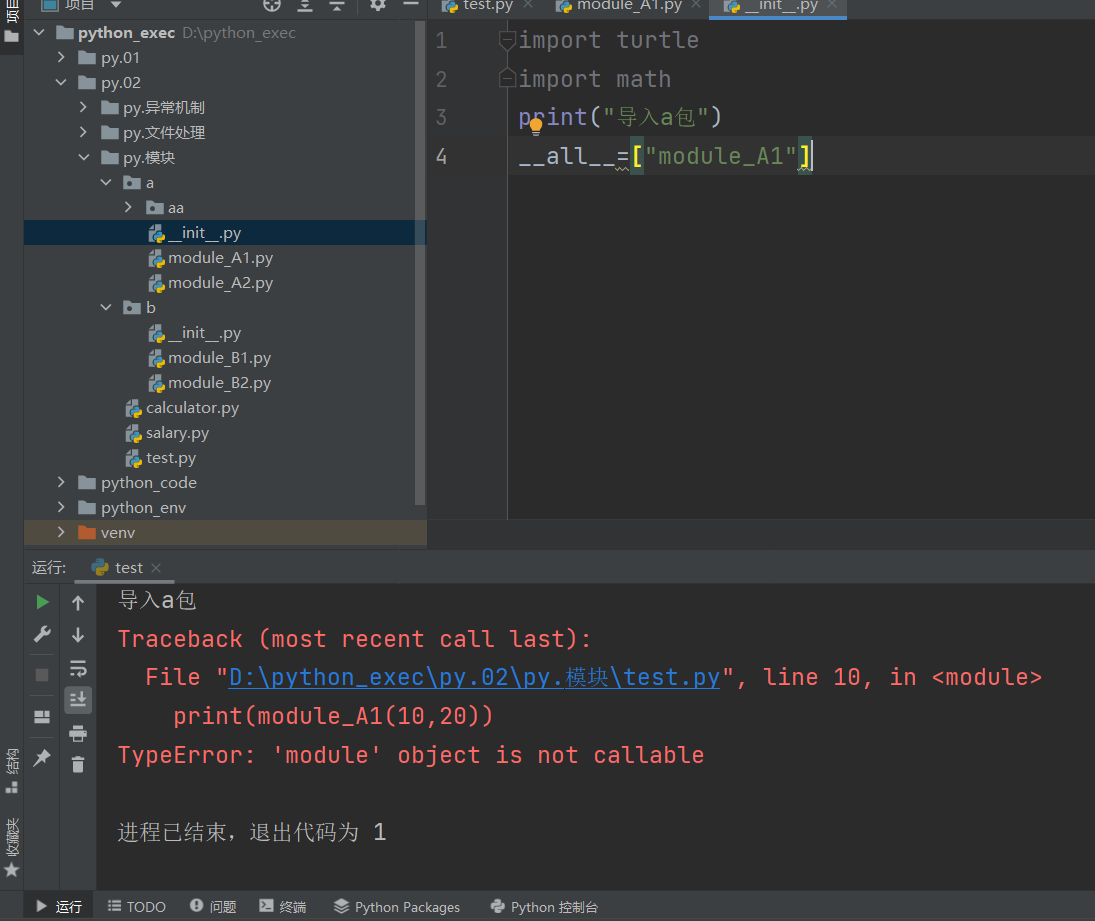Place cursor on line 4 __all__ code
This screenshot has height=921, width=1095.
coord(665,156)
